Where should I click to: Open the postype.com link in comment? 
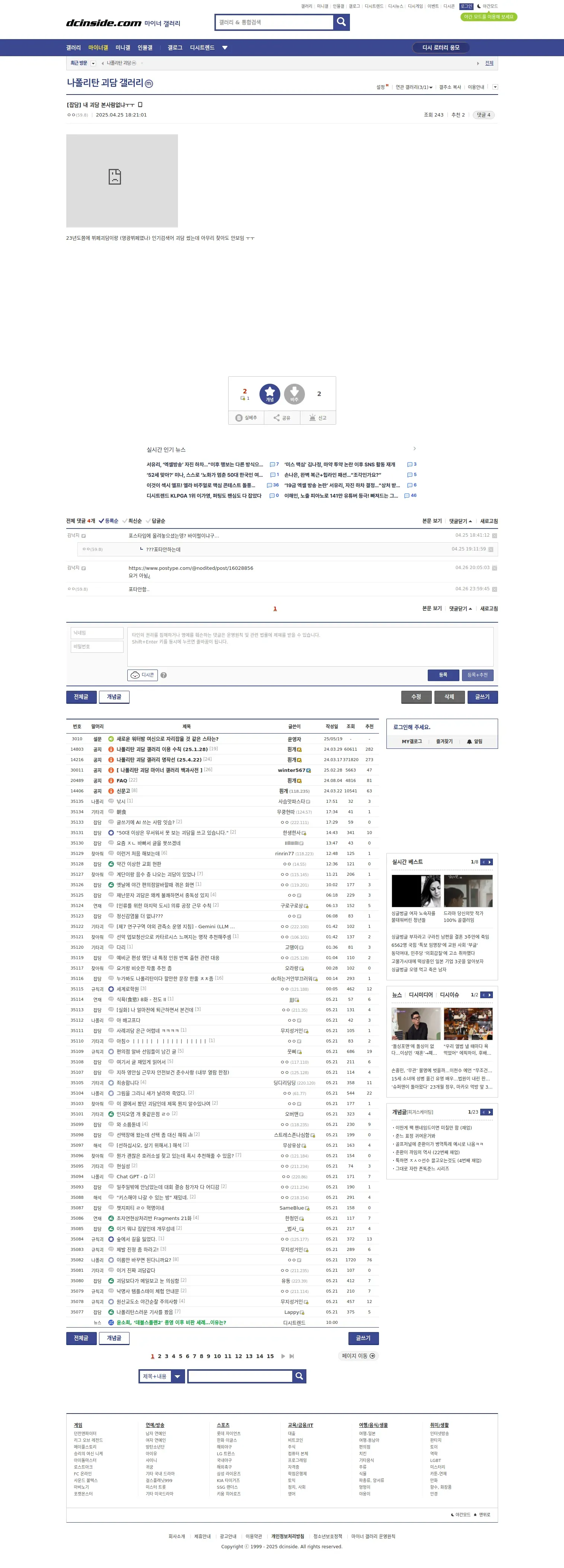(191, 568)
